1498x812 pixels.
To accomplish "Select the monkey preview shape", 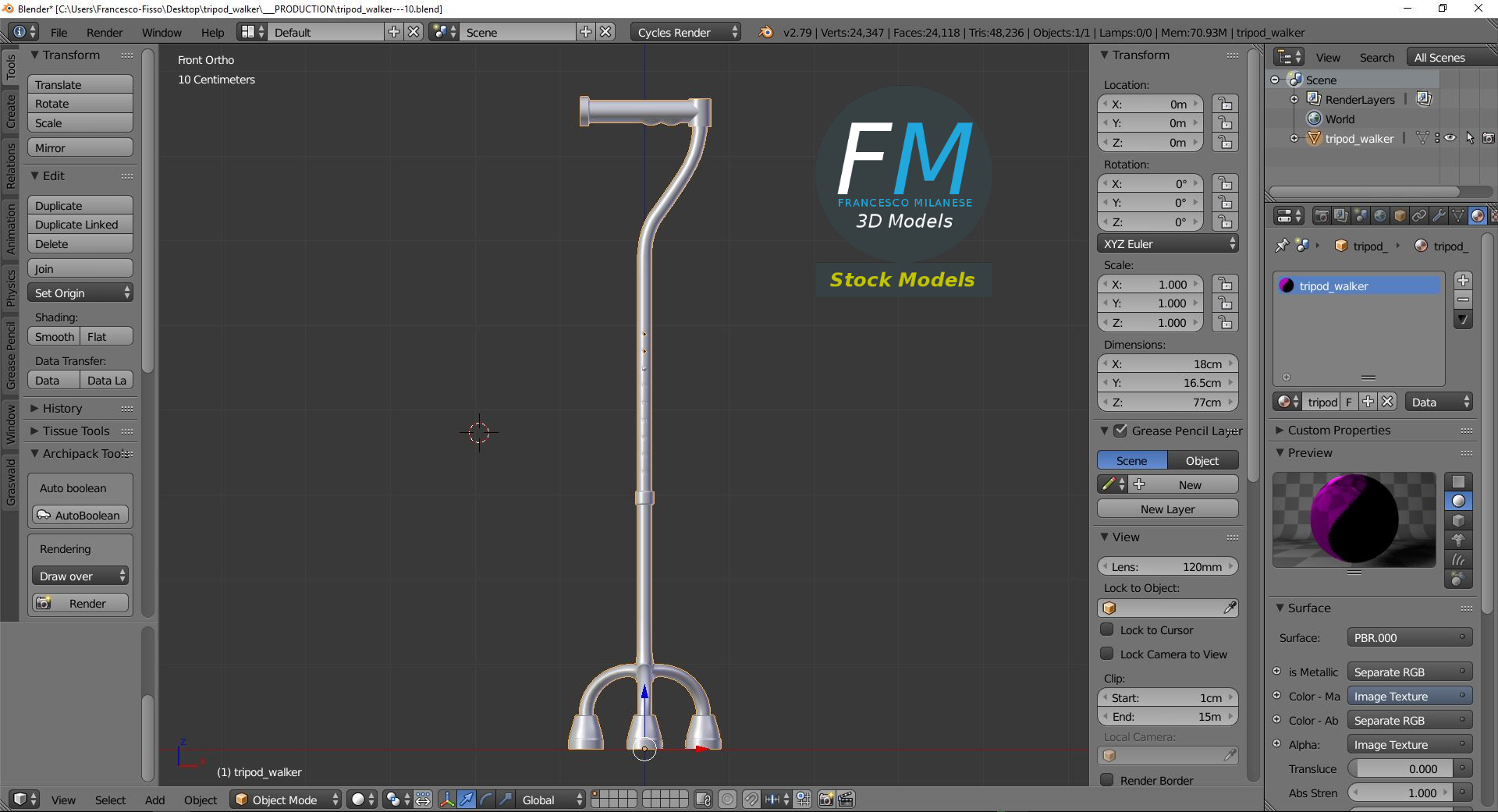I will coord(1458,541).
